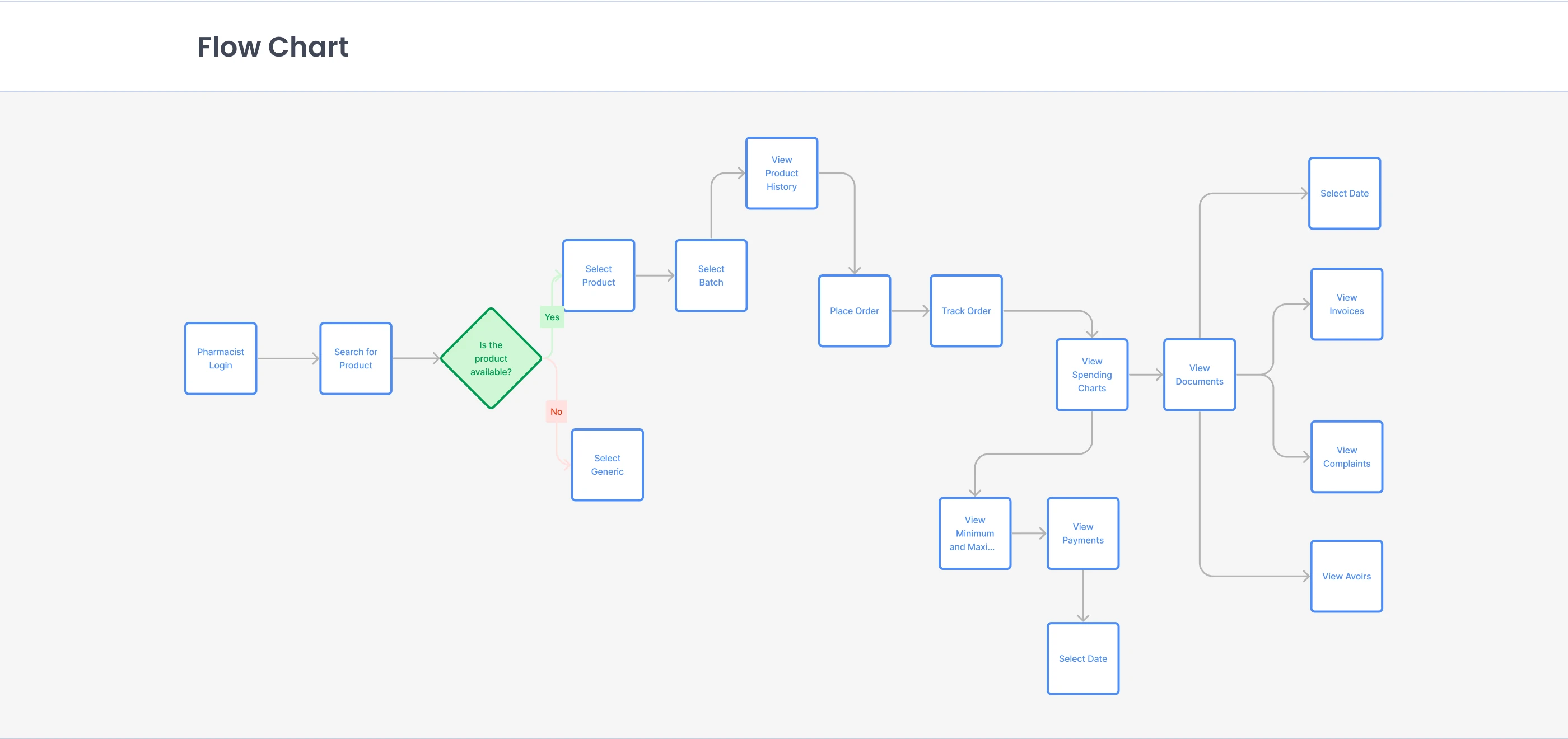
Task: Click the green Yes branch label
Action: (552, 317)
